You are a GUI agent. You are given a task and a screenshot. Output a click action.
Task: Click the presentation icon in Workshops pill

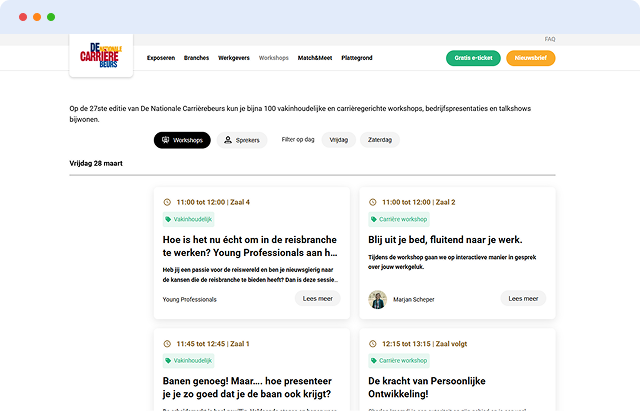pyautogui.click(x=165, y=141)
